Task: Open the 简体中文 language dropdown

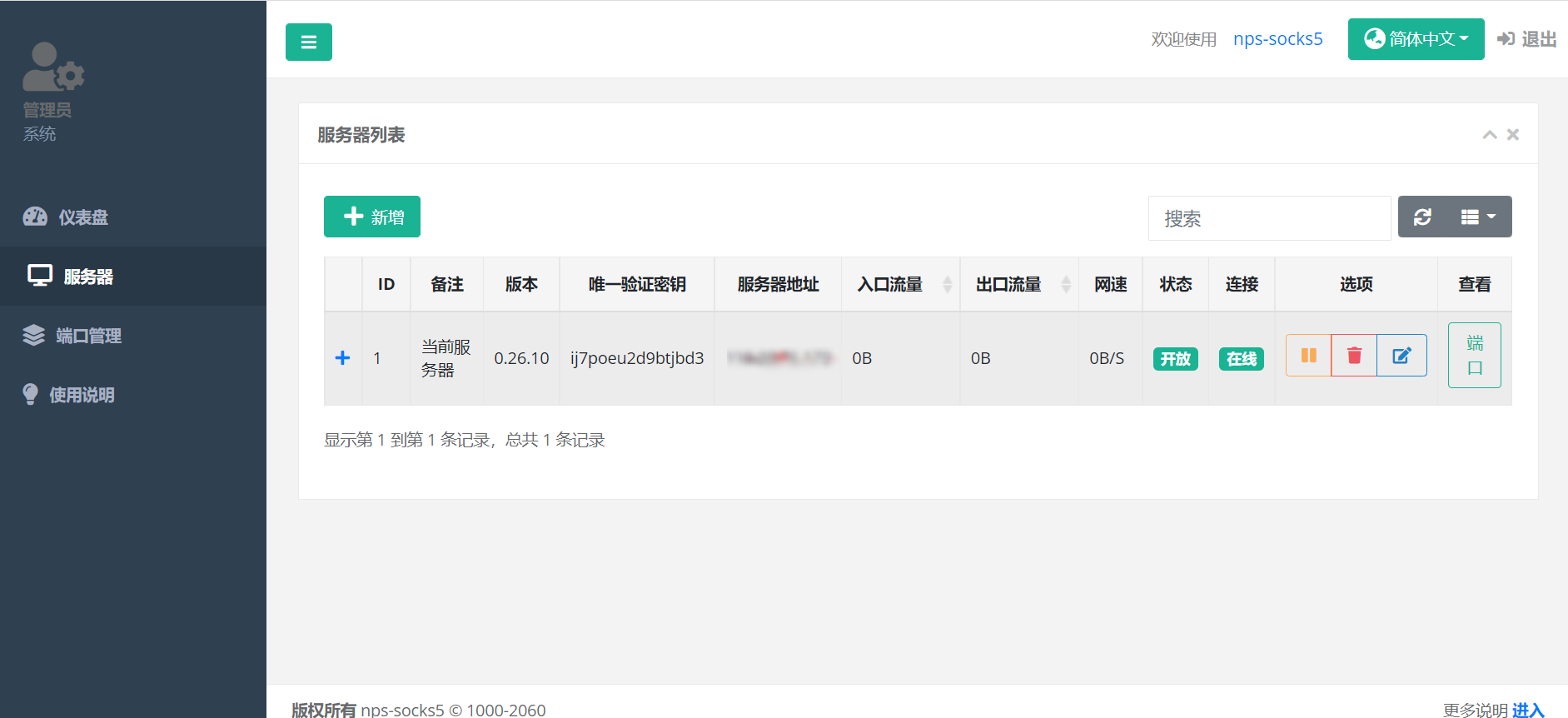Action: pos(1416,39)
